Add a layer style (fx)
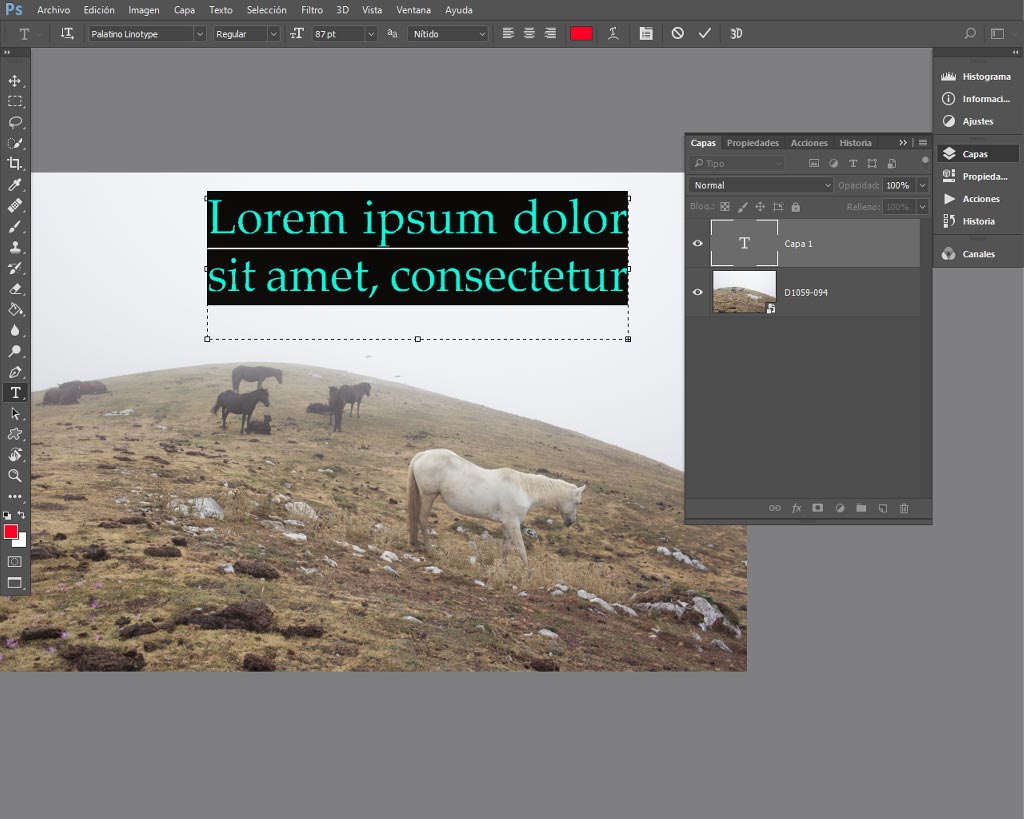The height and width of the screenshot is (819, 1024). (796, 508)
